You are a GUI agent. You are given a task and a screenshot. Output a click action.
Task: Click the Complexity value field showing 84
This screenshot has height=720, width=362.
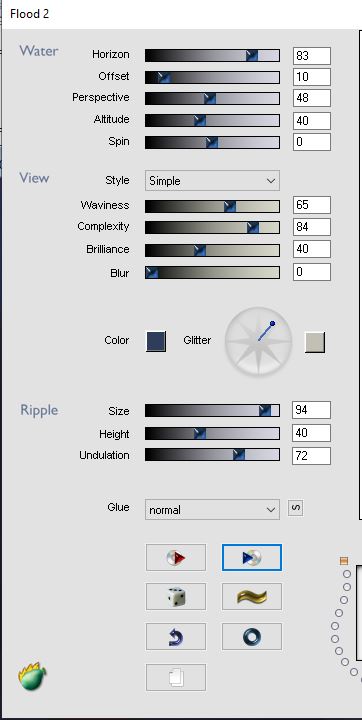[311, 227]
